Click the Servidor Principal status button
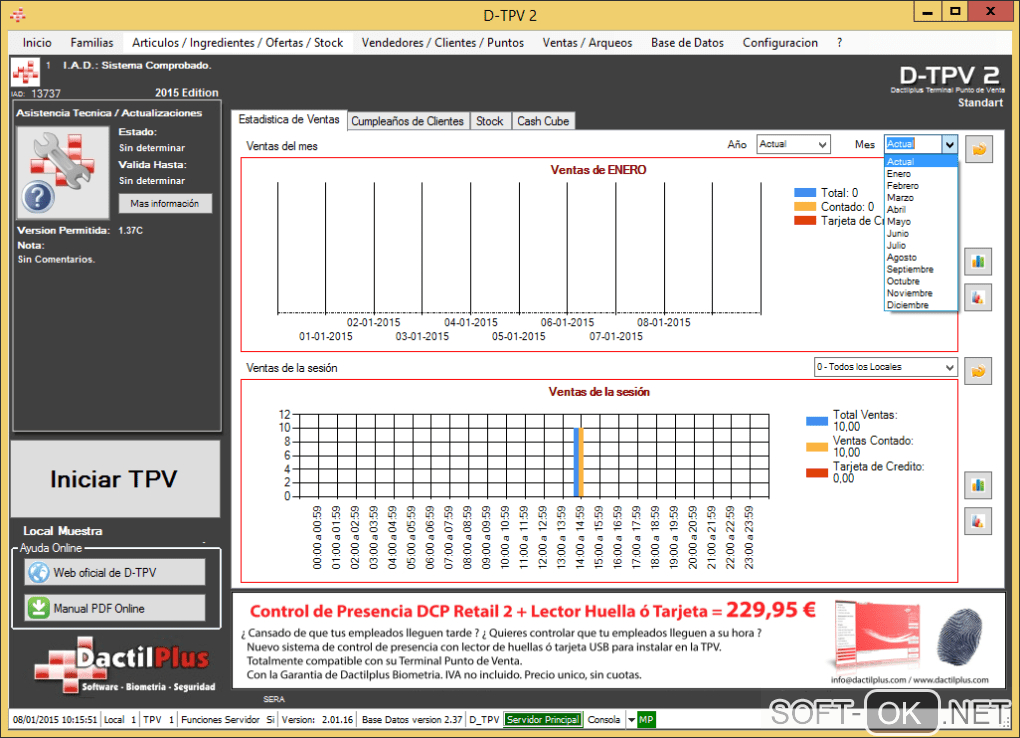Image resolution: width=1020 pixels, height=738 pixels. [x=543, y=720]
